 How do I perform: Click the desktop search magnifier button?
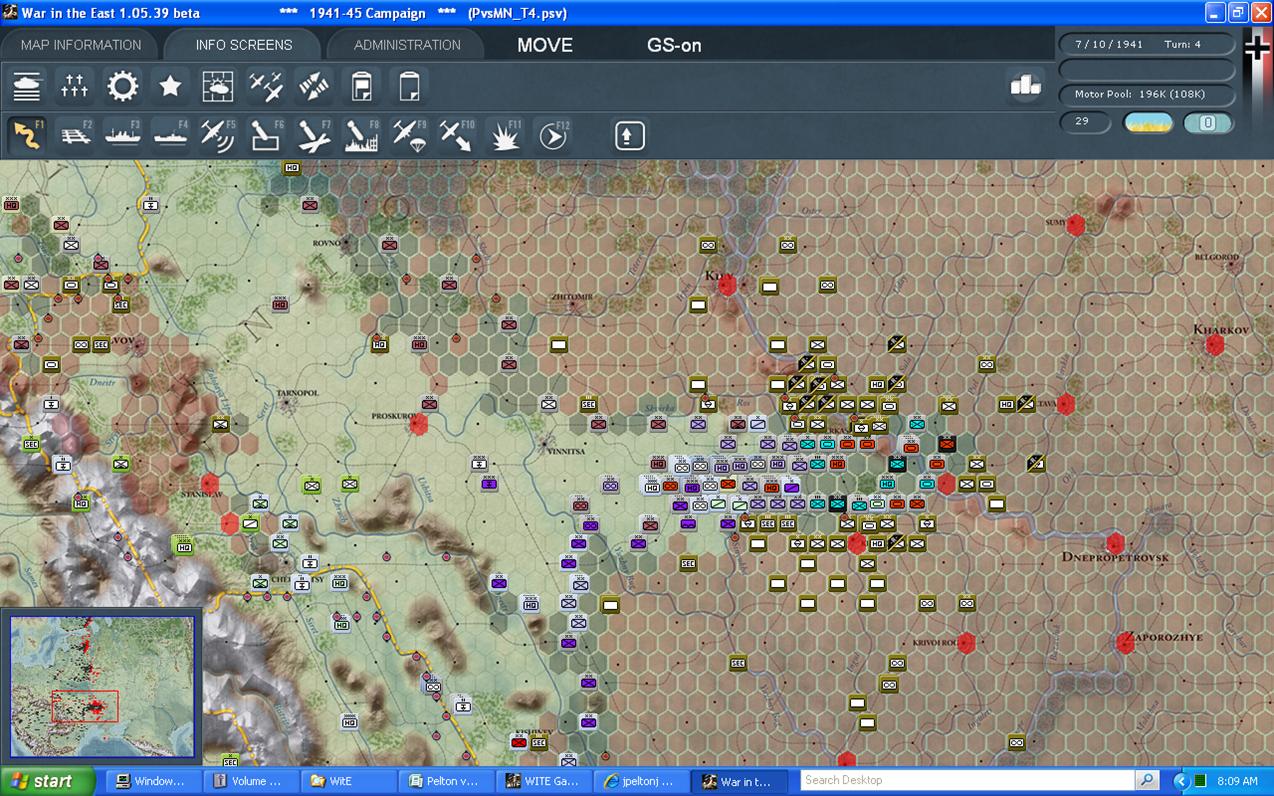pos(1147,781)
